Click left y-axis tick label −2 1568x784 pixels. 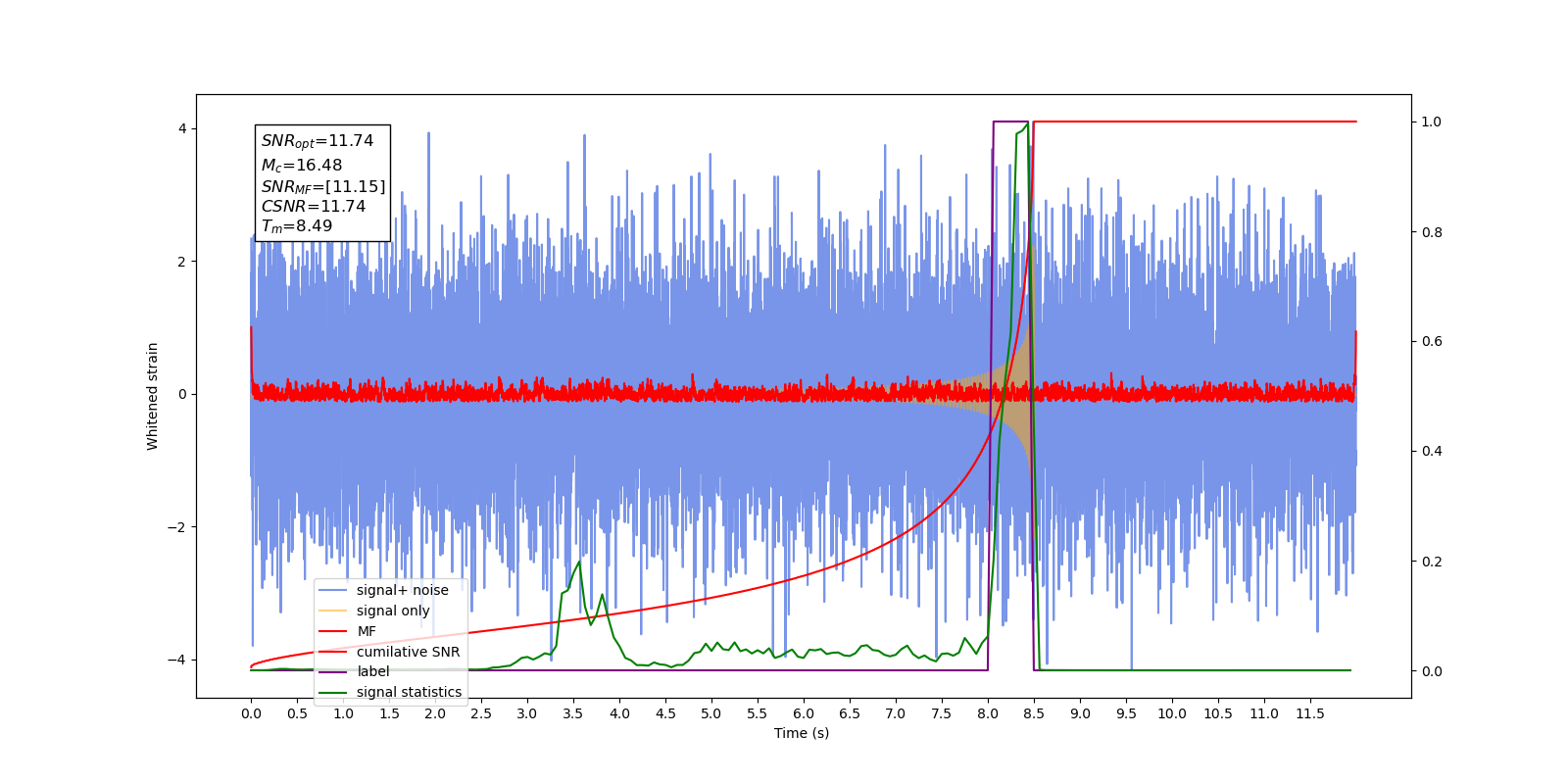176,527
